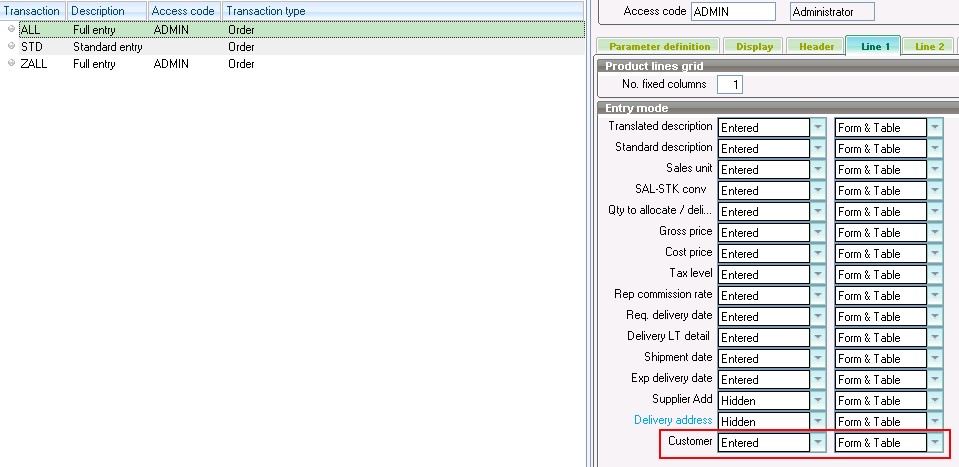
Task: Go to the Line 2 tab
Action: pyautogui.click(x=929, y=46)
